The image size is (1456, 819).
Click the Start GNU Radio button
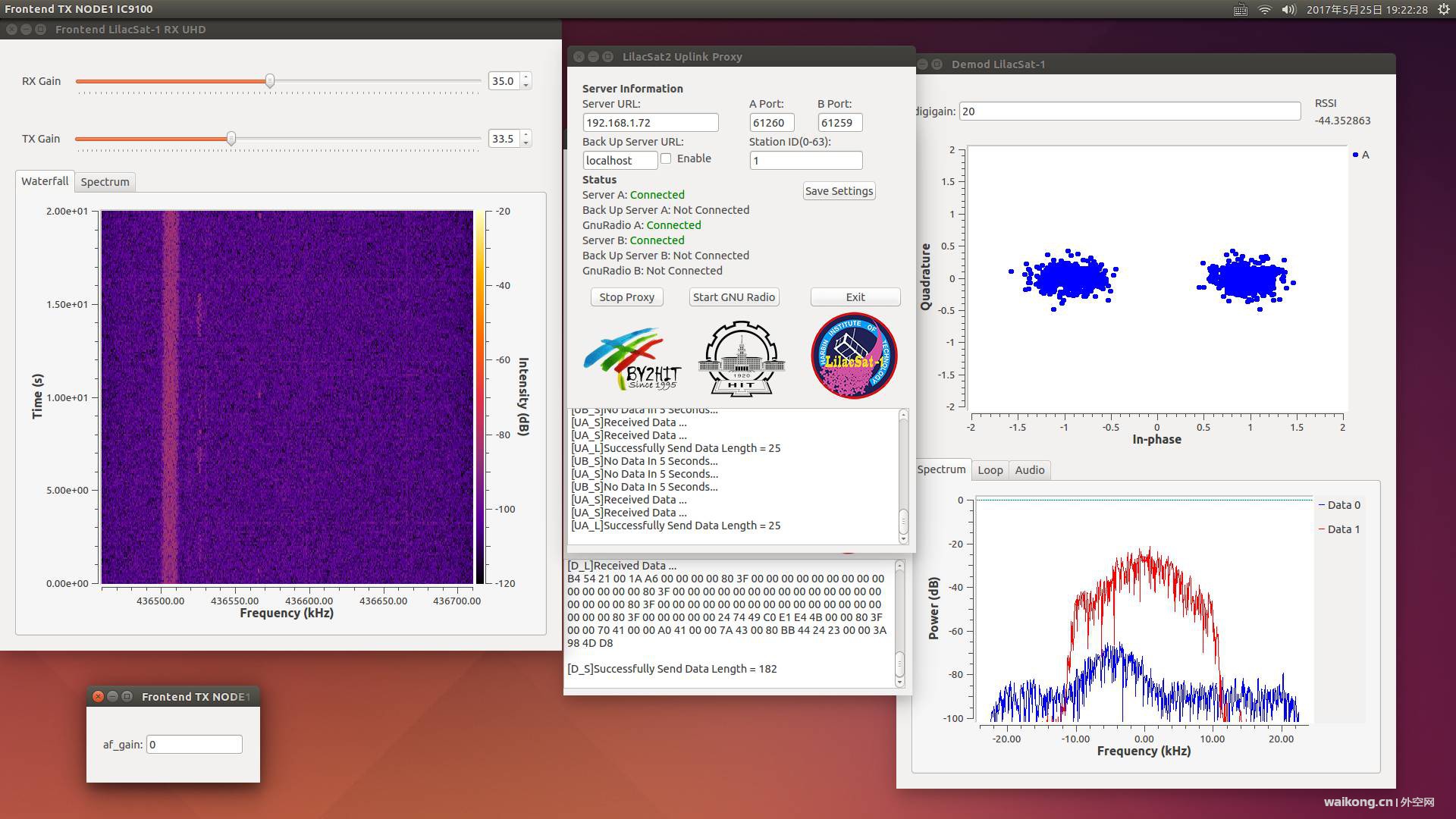coord(734,297)
